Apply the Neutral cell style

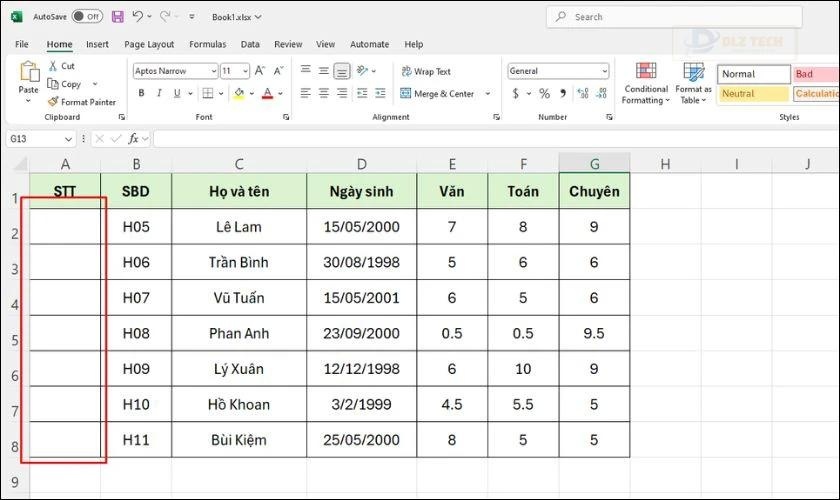753,94
